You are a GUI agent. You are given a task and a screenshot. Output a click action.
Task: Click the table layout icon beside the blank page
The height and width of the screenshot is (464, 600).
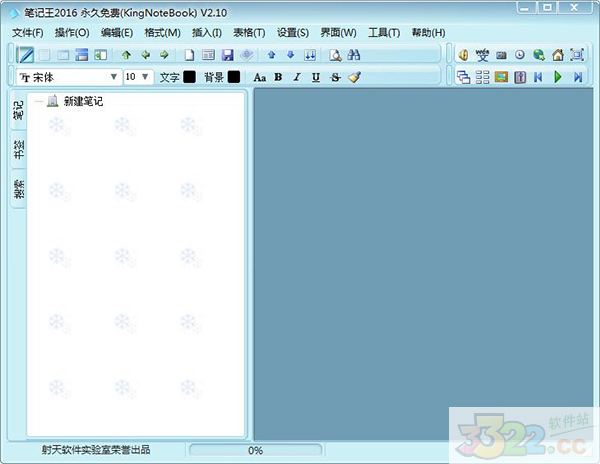(x=208, y=55)
